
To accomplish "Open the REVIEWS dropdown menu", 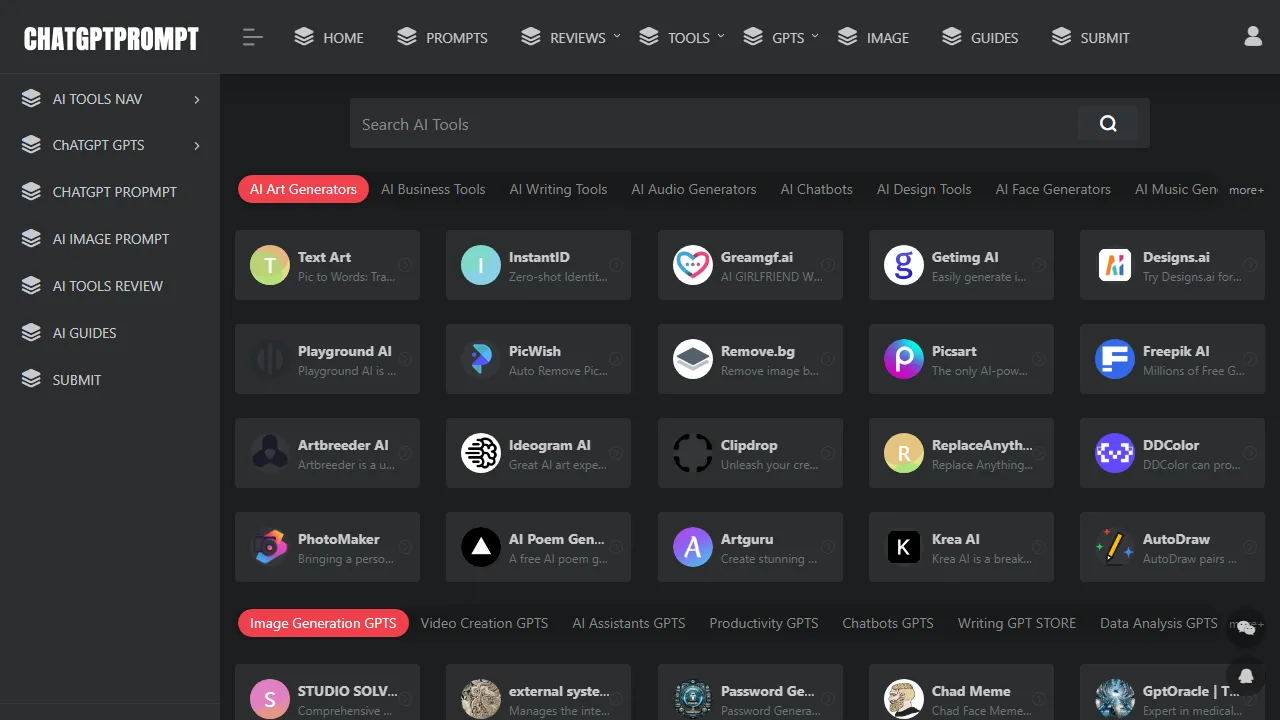I will pos(578,37).
